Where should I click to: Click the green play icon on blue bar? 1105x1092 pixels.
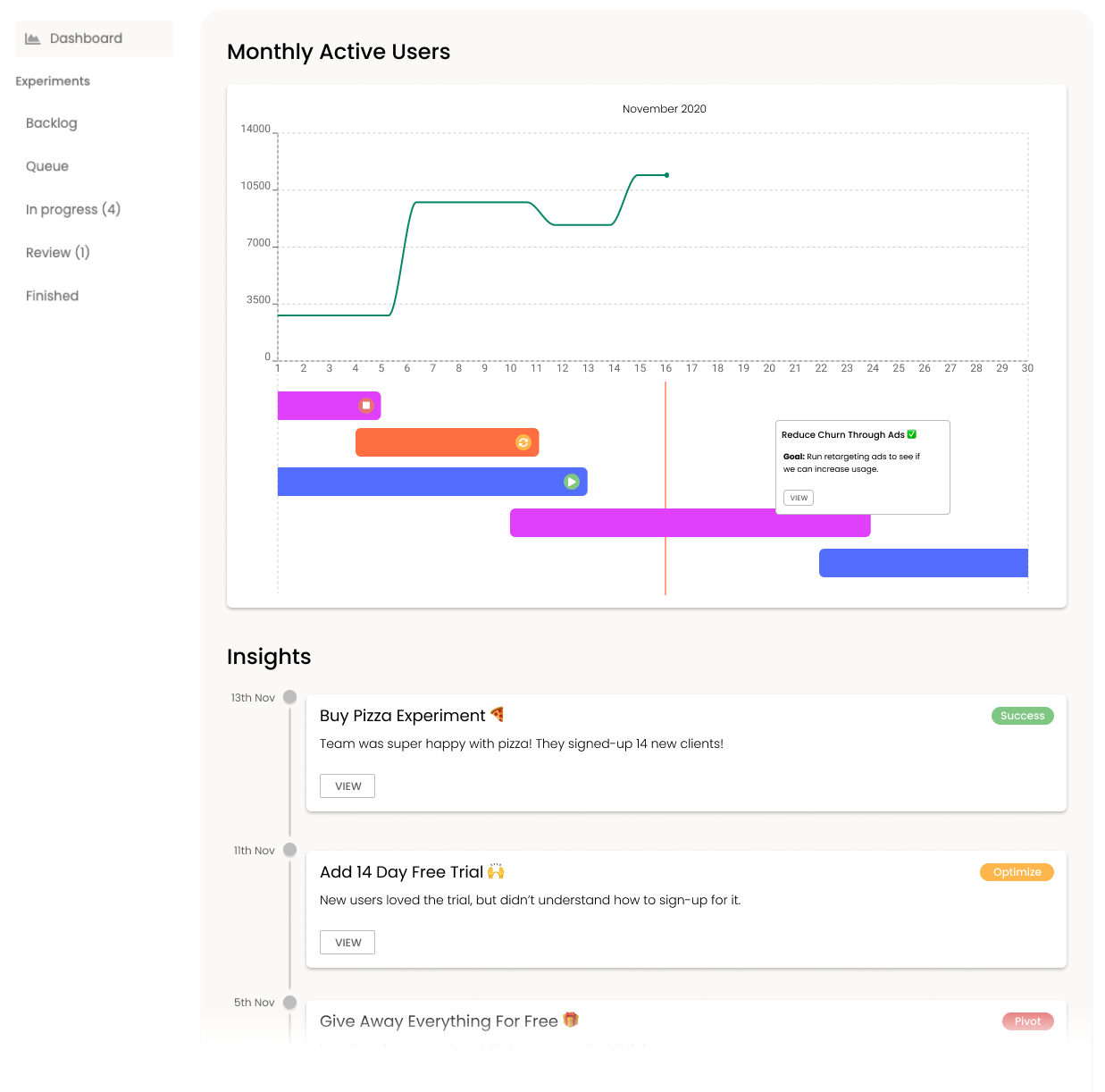pyautogui.click(x=572, y=482)
